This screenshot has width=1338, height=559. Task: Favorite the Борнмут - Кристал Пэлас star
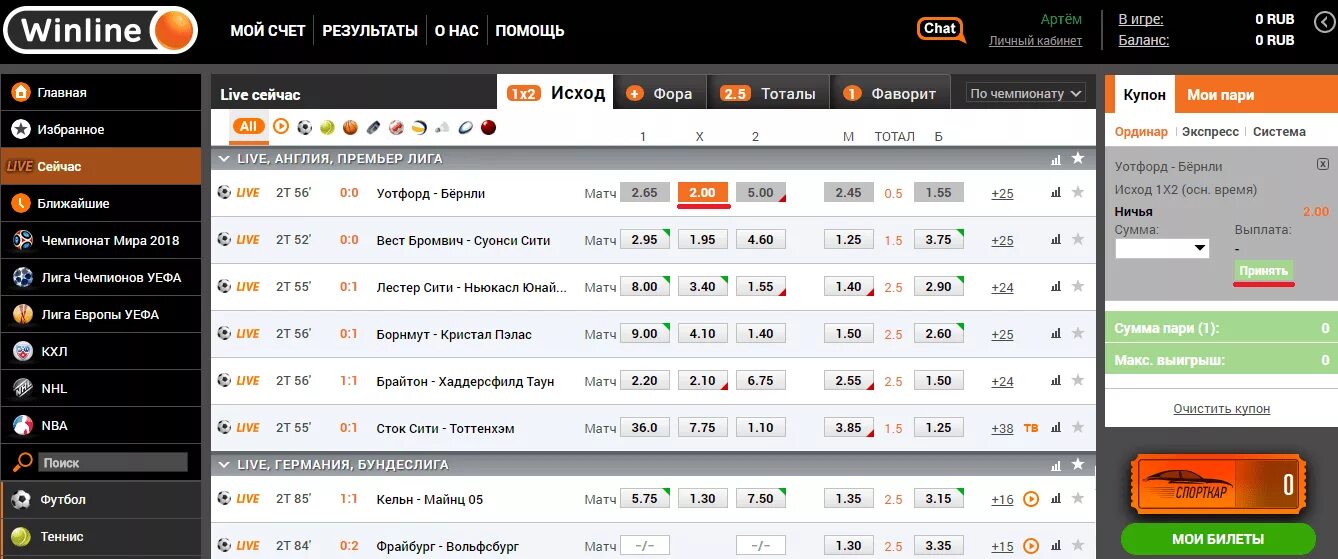pos(1078,333)
